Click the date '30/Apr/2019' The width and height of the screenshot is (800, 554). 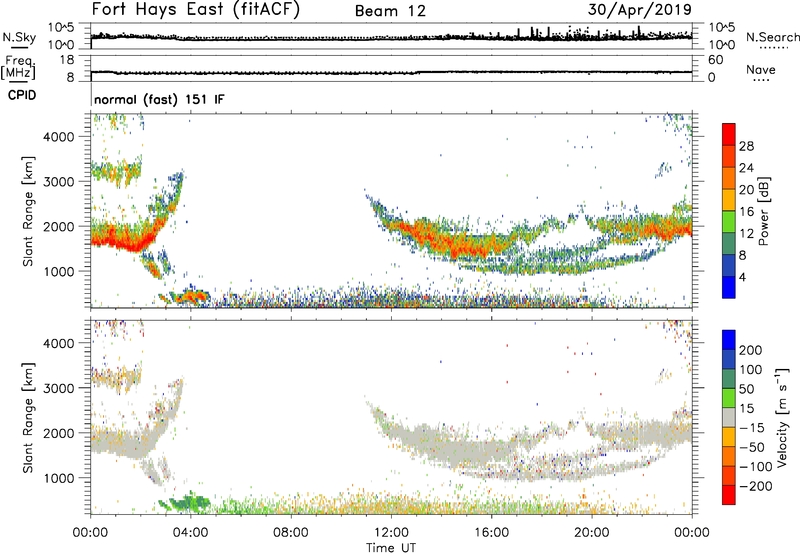[x=640, y=10]
